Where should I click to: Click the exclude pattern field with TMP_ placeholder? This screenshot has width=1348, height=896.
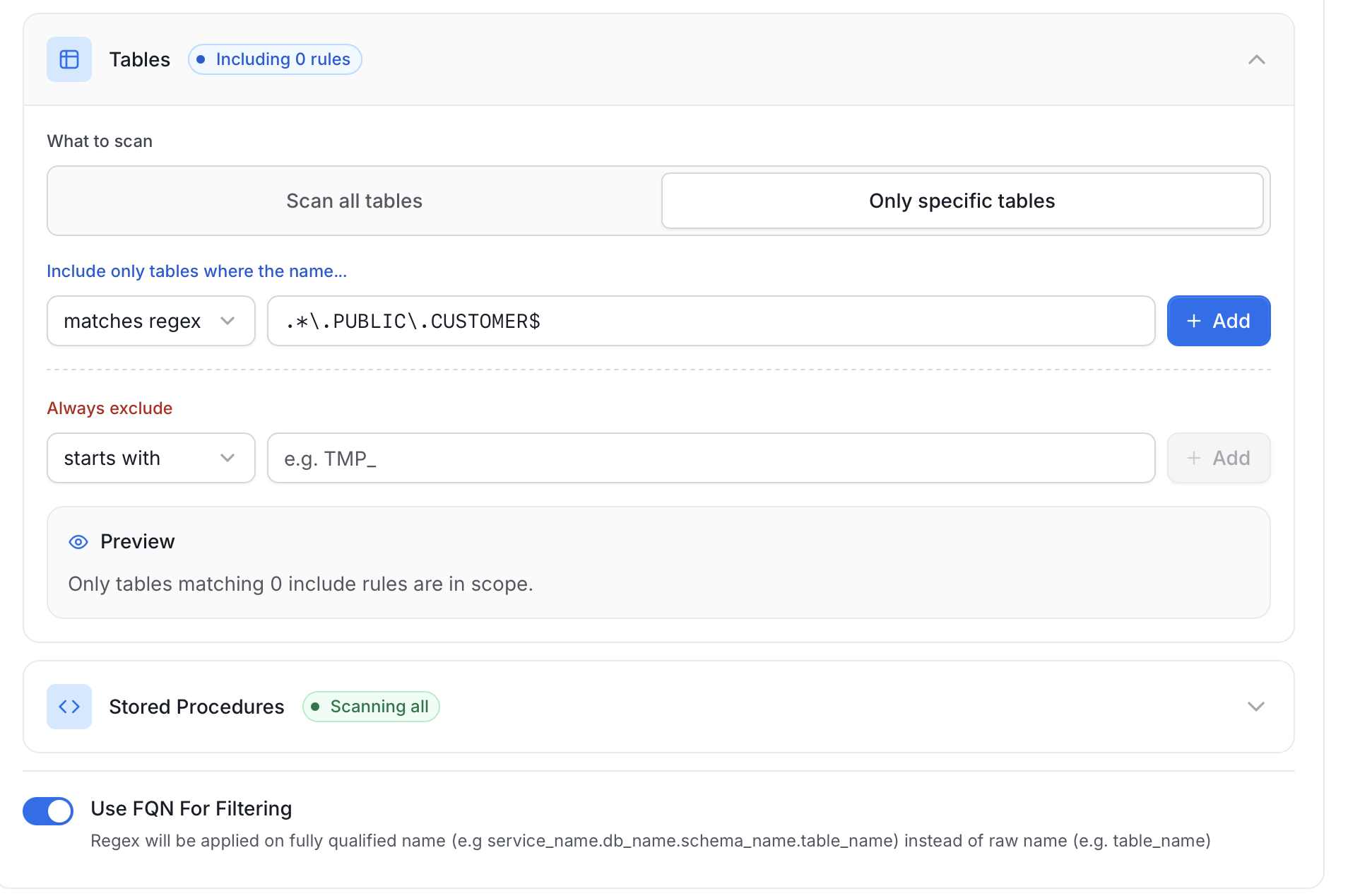click(x=711, y=458)
